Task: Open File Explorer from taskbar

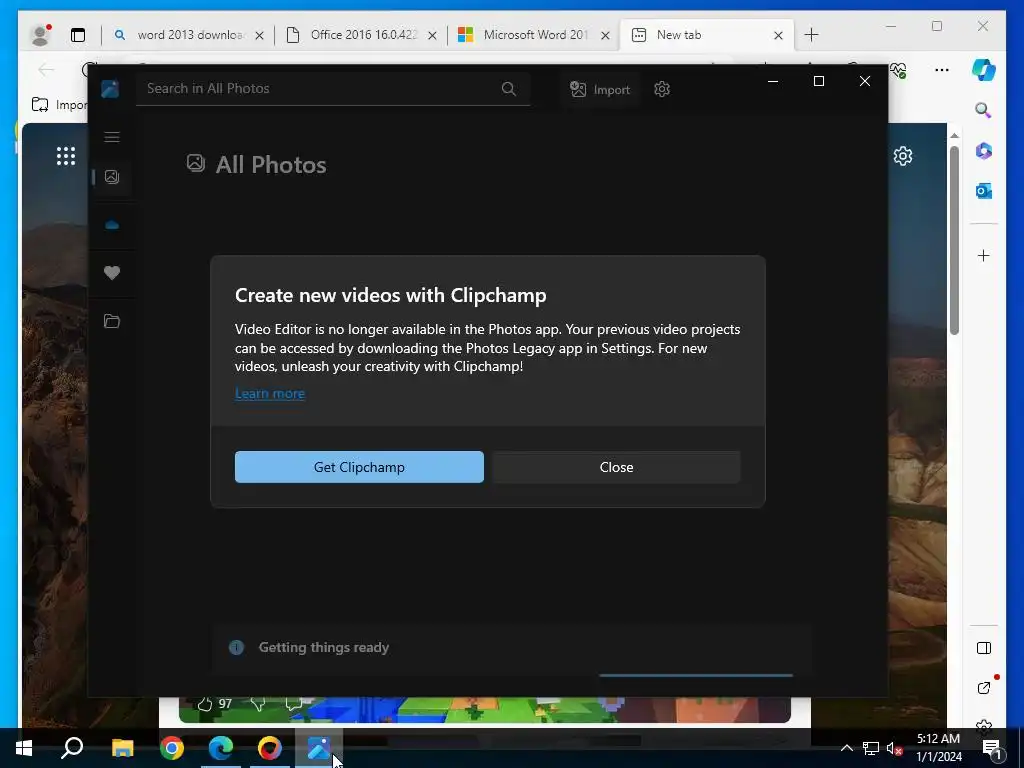Action: [x=122, y=748]
